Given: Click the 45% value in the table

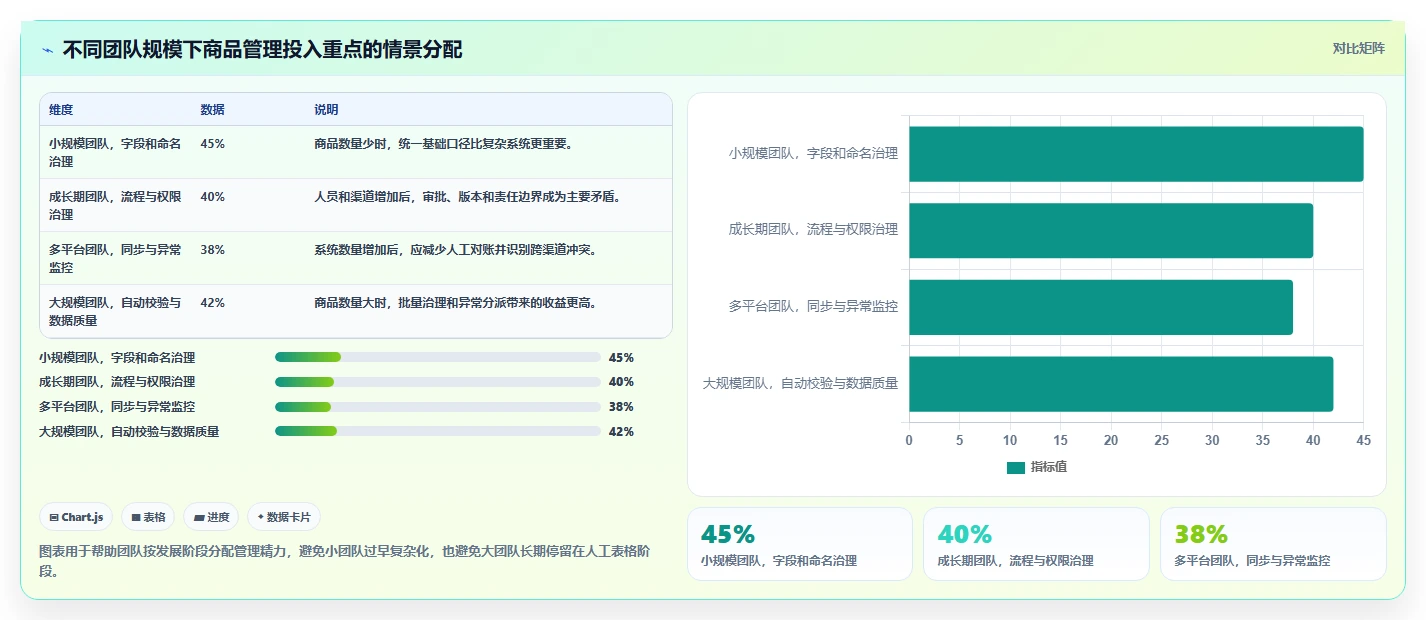Looking at the screenshot, I should pyautogui.click(x=212, y=144).
